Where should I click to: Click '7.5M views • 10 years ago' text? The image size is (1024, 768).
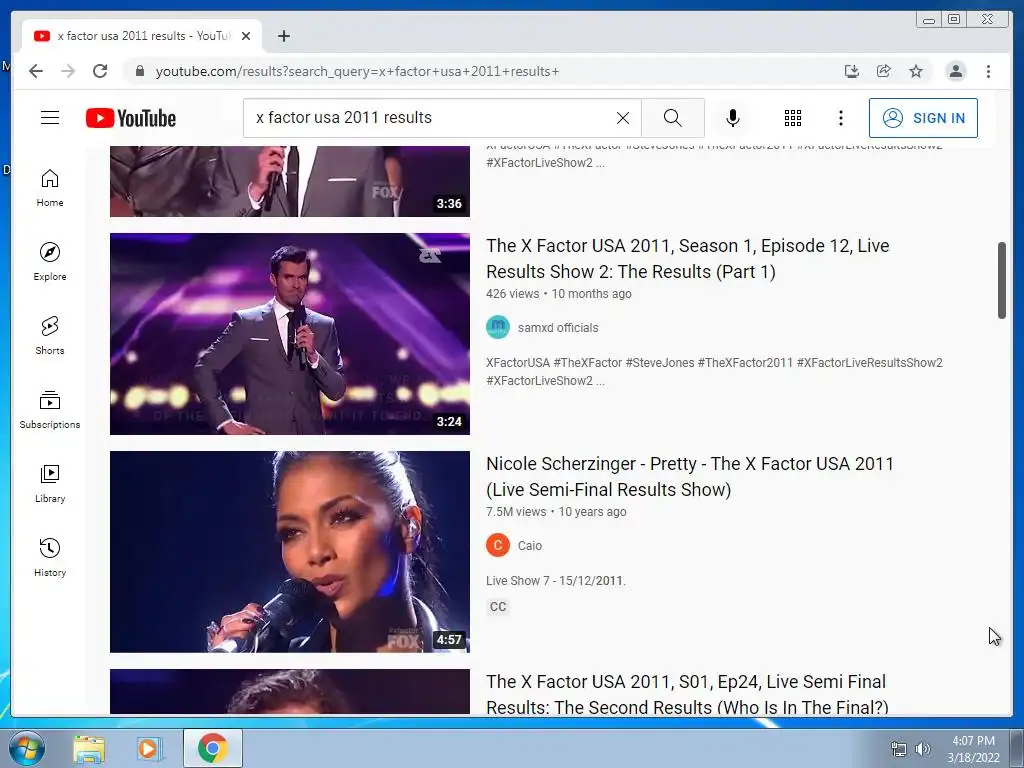(556, 512)
